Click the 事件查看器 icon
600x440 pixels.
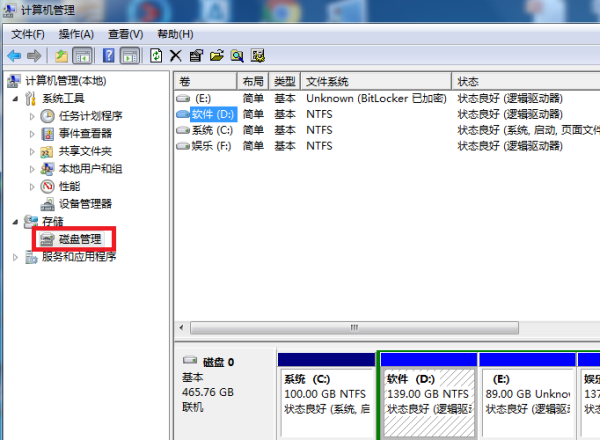(47, 134)
